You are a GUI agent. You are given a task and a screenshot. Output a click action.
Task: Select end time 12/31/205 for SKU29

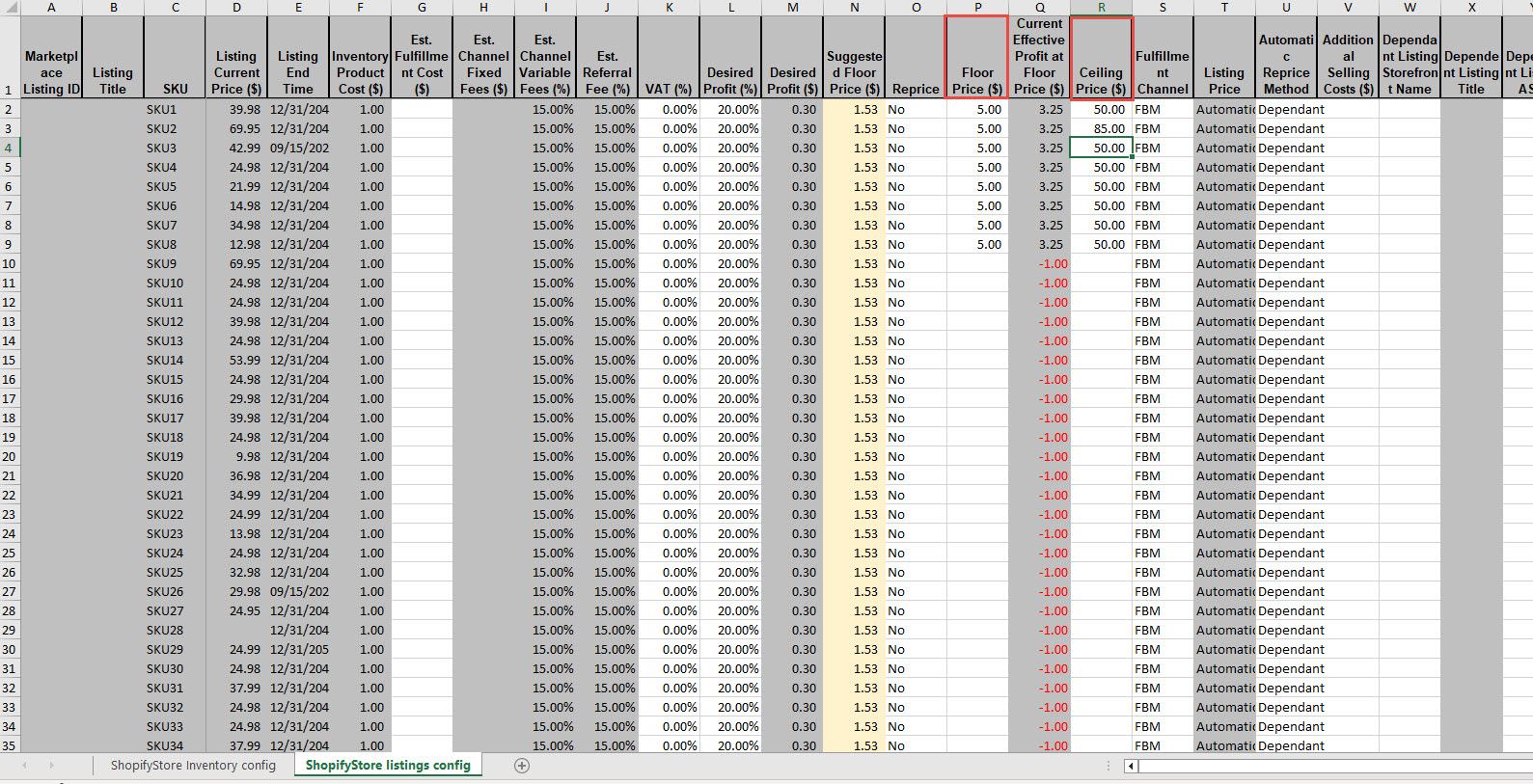[x=298, y=649]
